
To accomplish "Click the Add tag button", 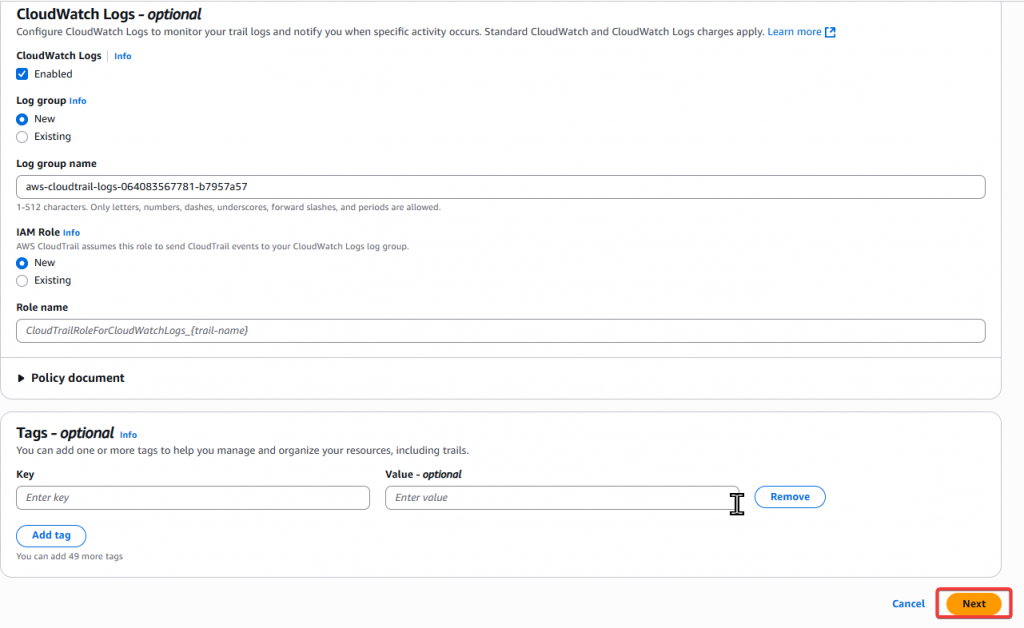I will [x=51, y=535].
